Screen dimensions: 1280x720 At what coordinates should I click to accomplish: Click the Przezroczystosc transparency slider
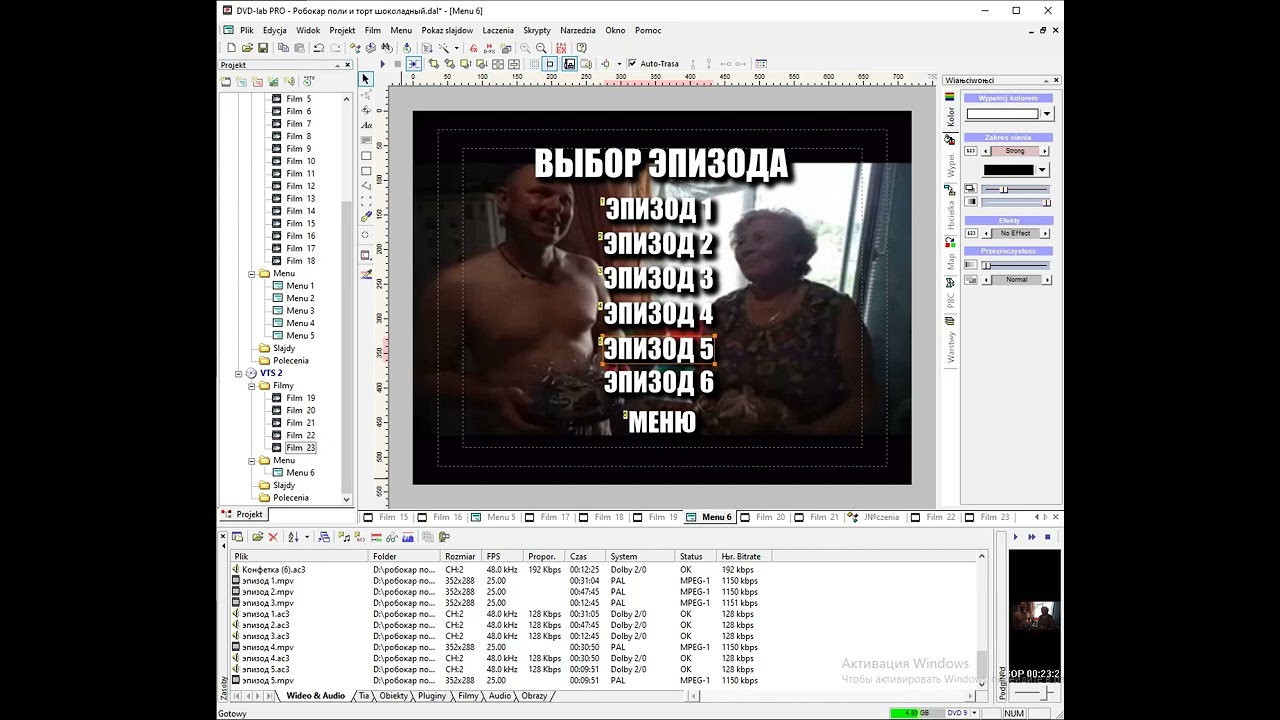tap(1016, 265)
